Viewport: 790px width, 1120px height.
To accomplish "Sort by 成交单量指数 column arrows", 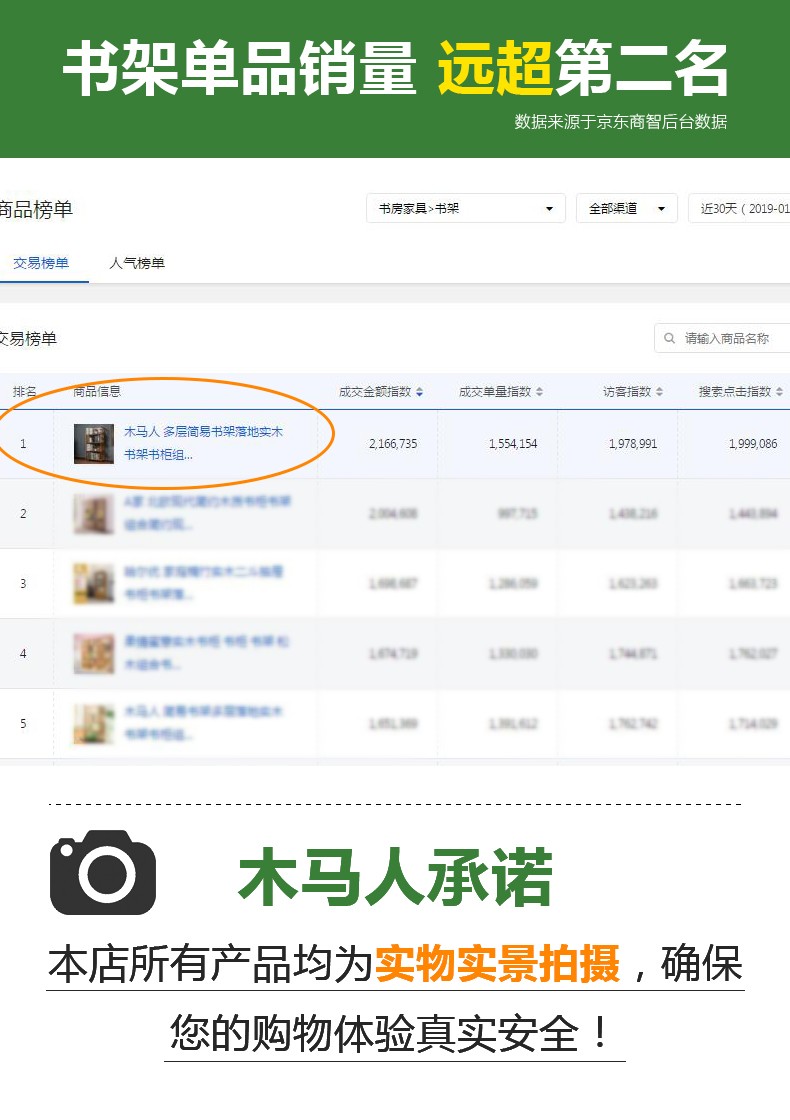I will click(x=539, y=392).
